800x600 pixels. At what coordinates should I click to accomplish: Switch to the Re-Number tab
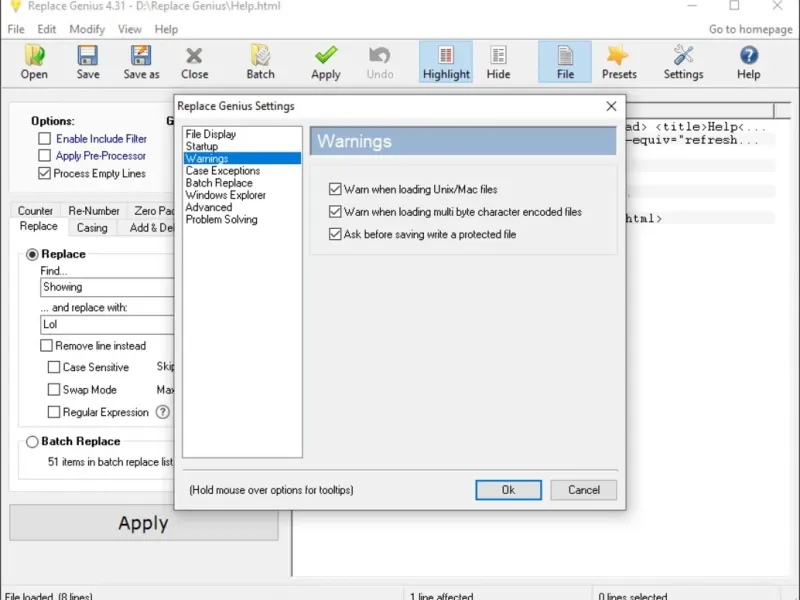[x=94, y=211]
